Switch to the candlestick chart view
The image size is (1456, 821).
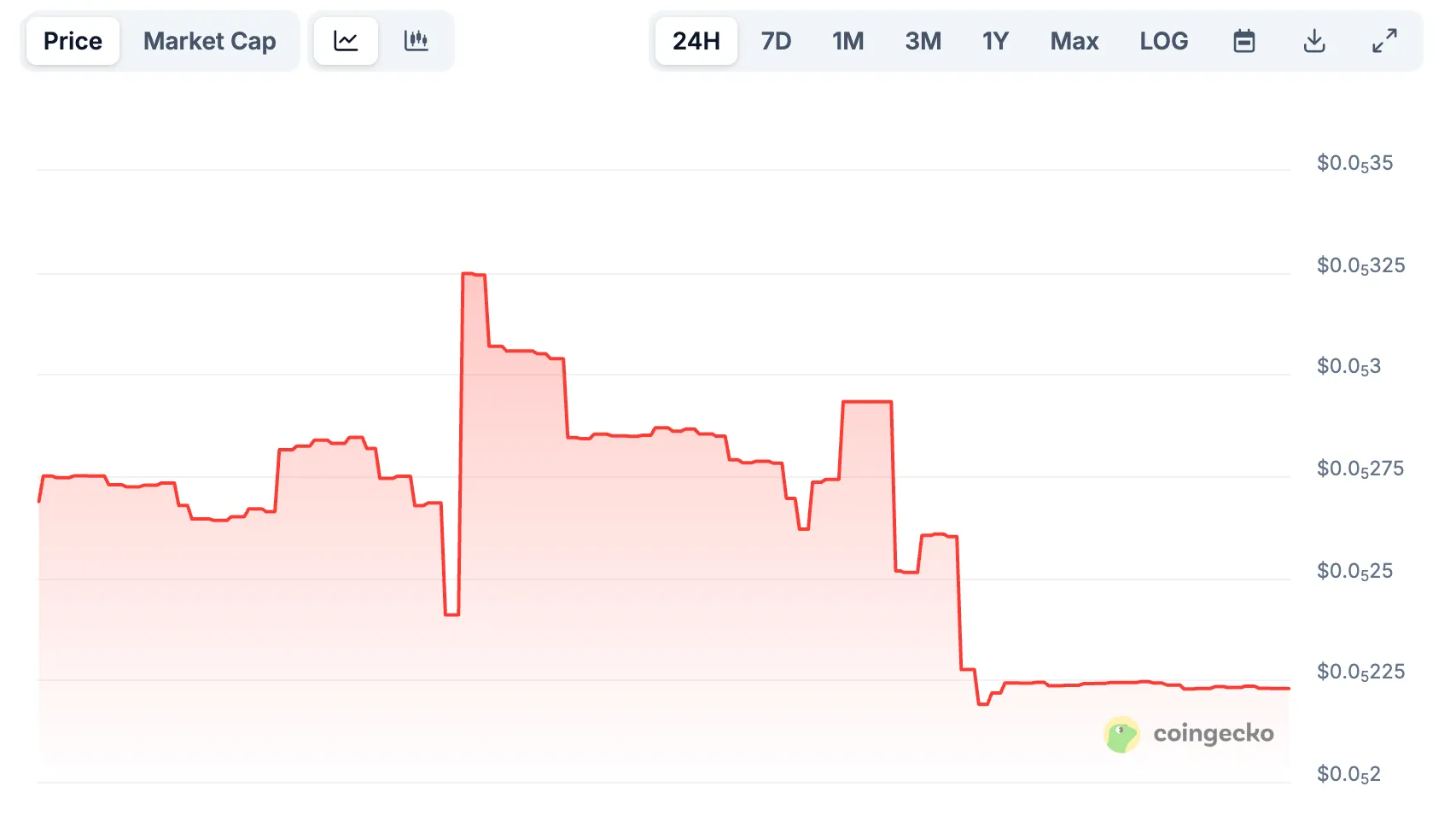(417, 40)
